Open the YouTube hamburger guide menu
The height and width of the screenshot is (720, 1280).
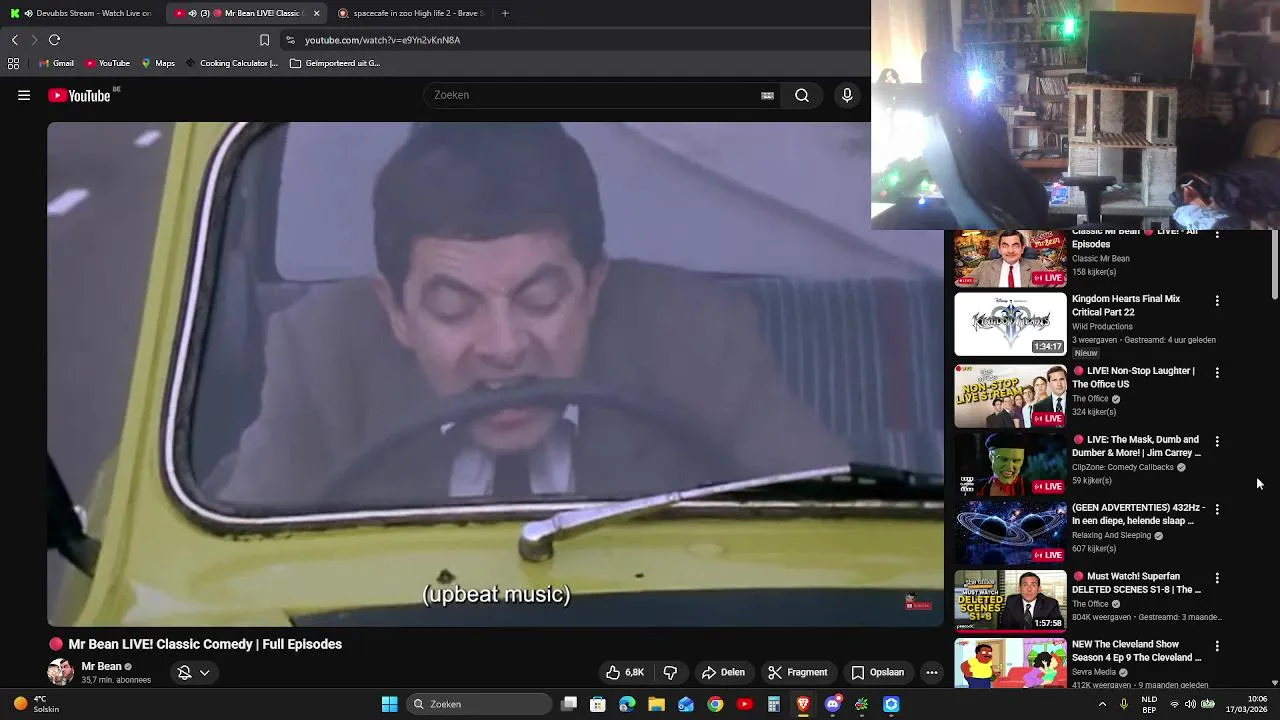coord(24,96)
